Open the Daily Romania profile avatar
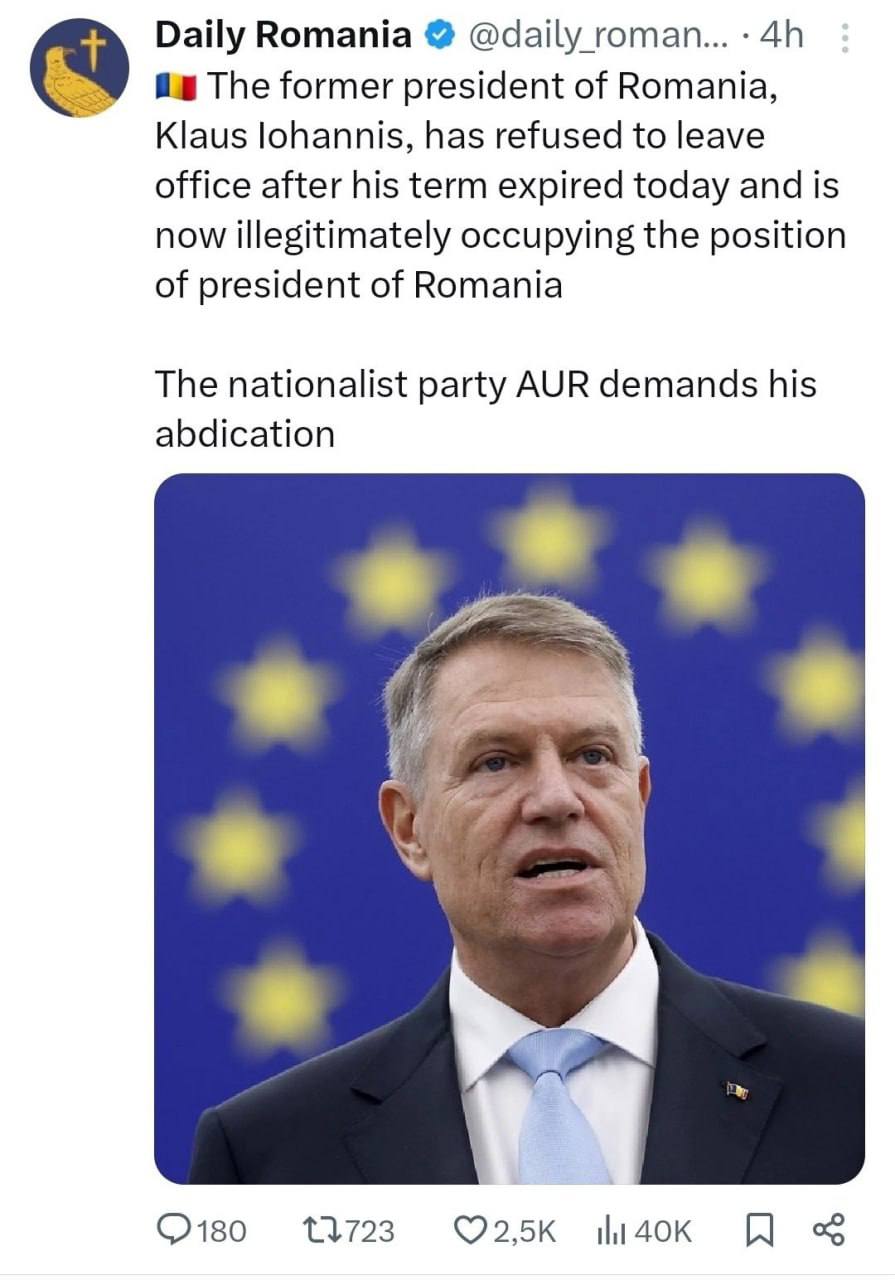This screenshot has width=895, height=1280. pos(79,67)
